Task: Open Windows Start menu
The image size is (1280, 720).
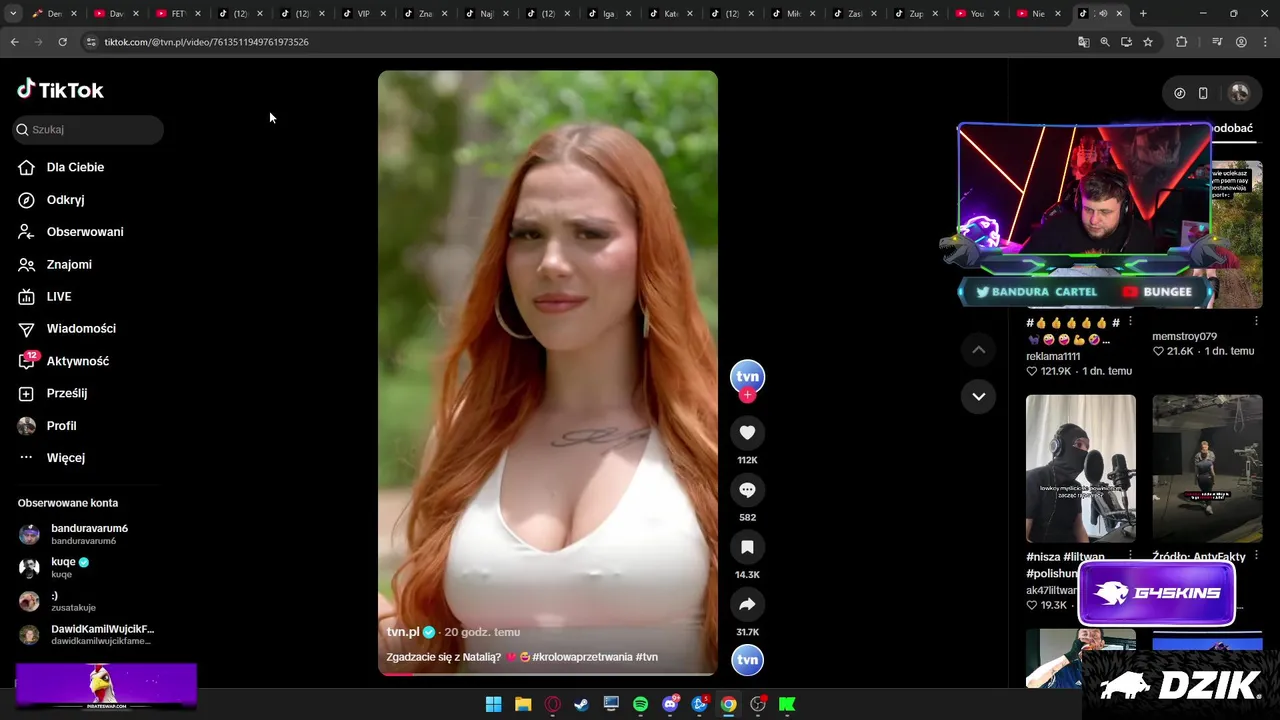Action: tap(494, 704)
